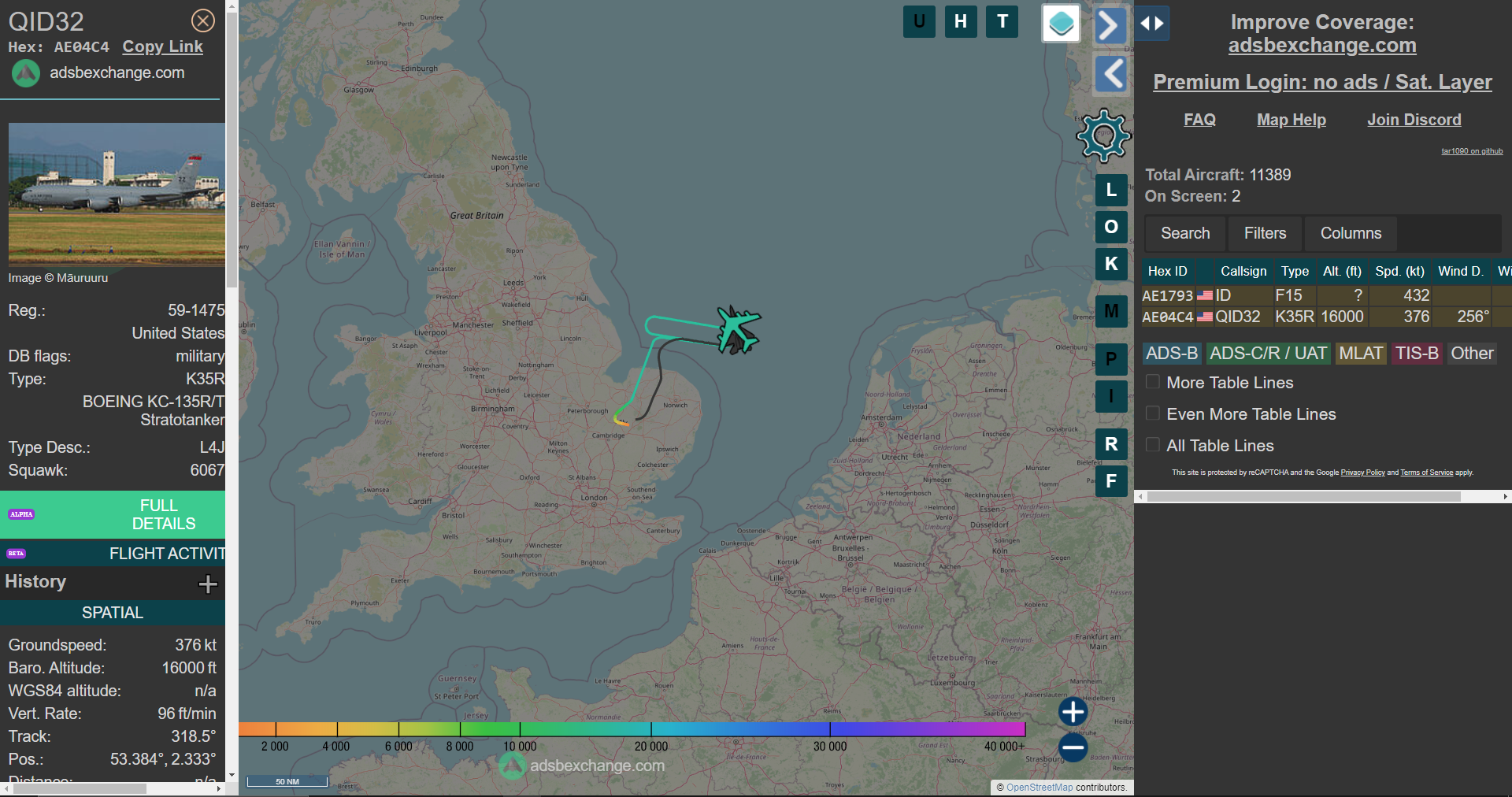Enable All Table Lines checkbox
Image resolution: width=1512 pixels, height=797 pixels.
1153,445
